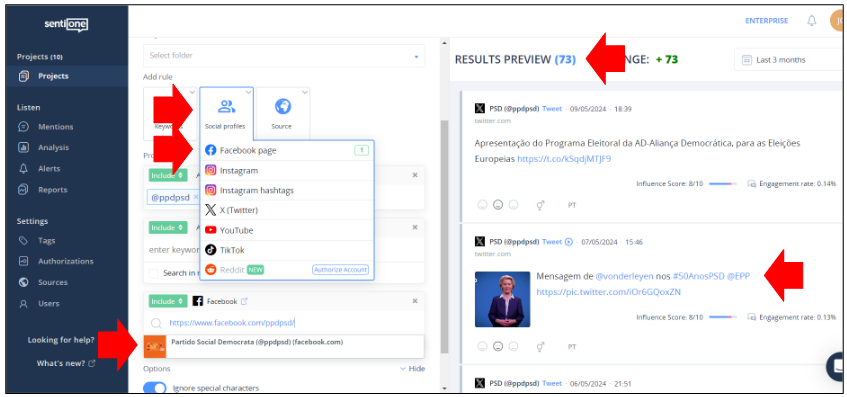
Task: Open Alerts in the sidebar
Action: click(49, 169)
